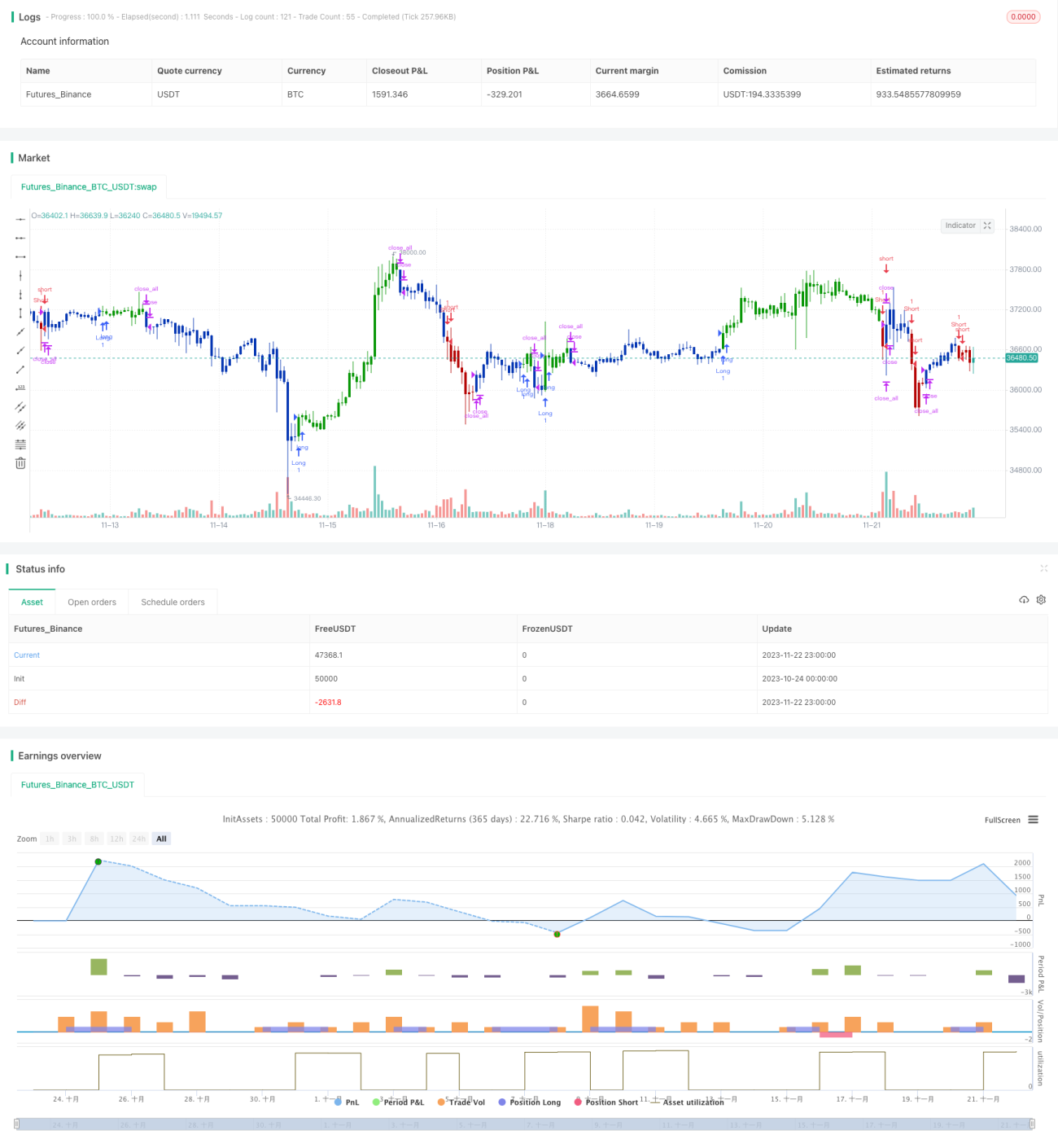Switch to the Open orders tab
Viewport: 1058px width, 1148px height.
click(x=92, y=602)
